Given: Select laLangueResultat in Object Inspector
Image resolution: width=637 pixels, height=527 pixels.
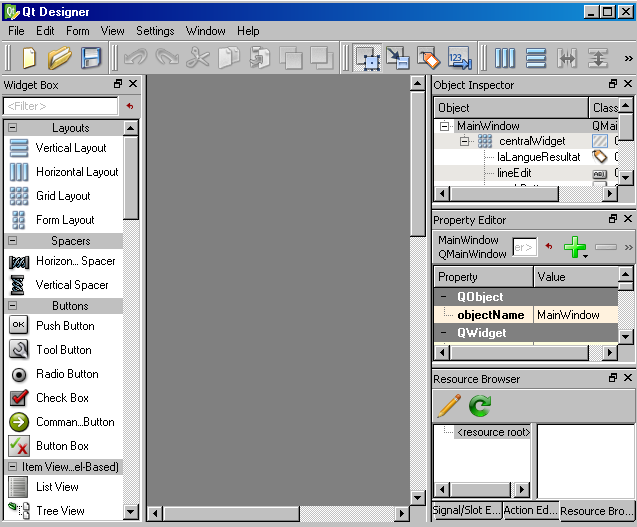Looking at the screenshot, I should [x=539, y=157].
